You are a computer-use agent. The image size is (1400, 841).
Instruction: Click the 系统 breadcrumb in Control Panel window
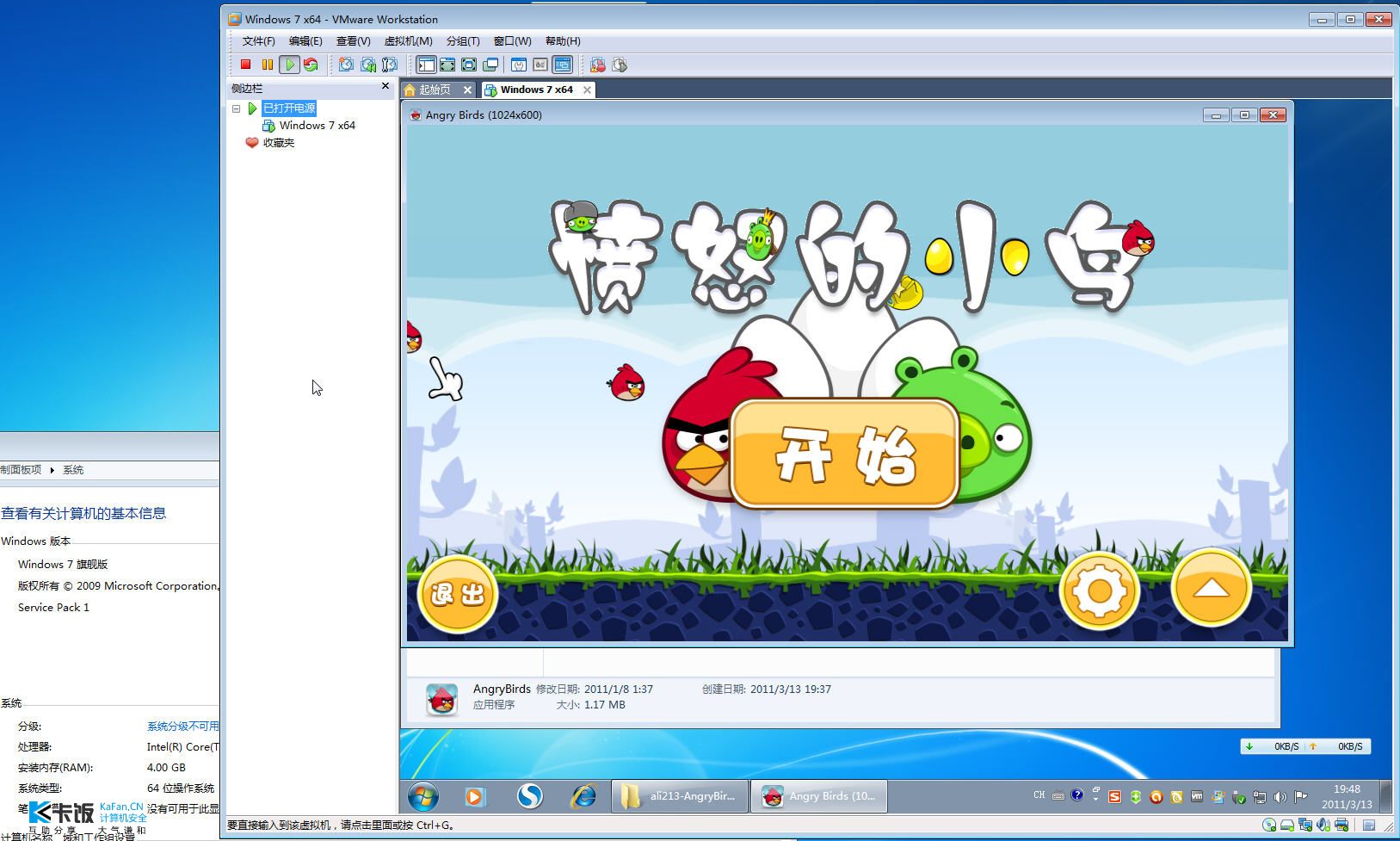pyautogui.click(x=73, y=470)
